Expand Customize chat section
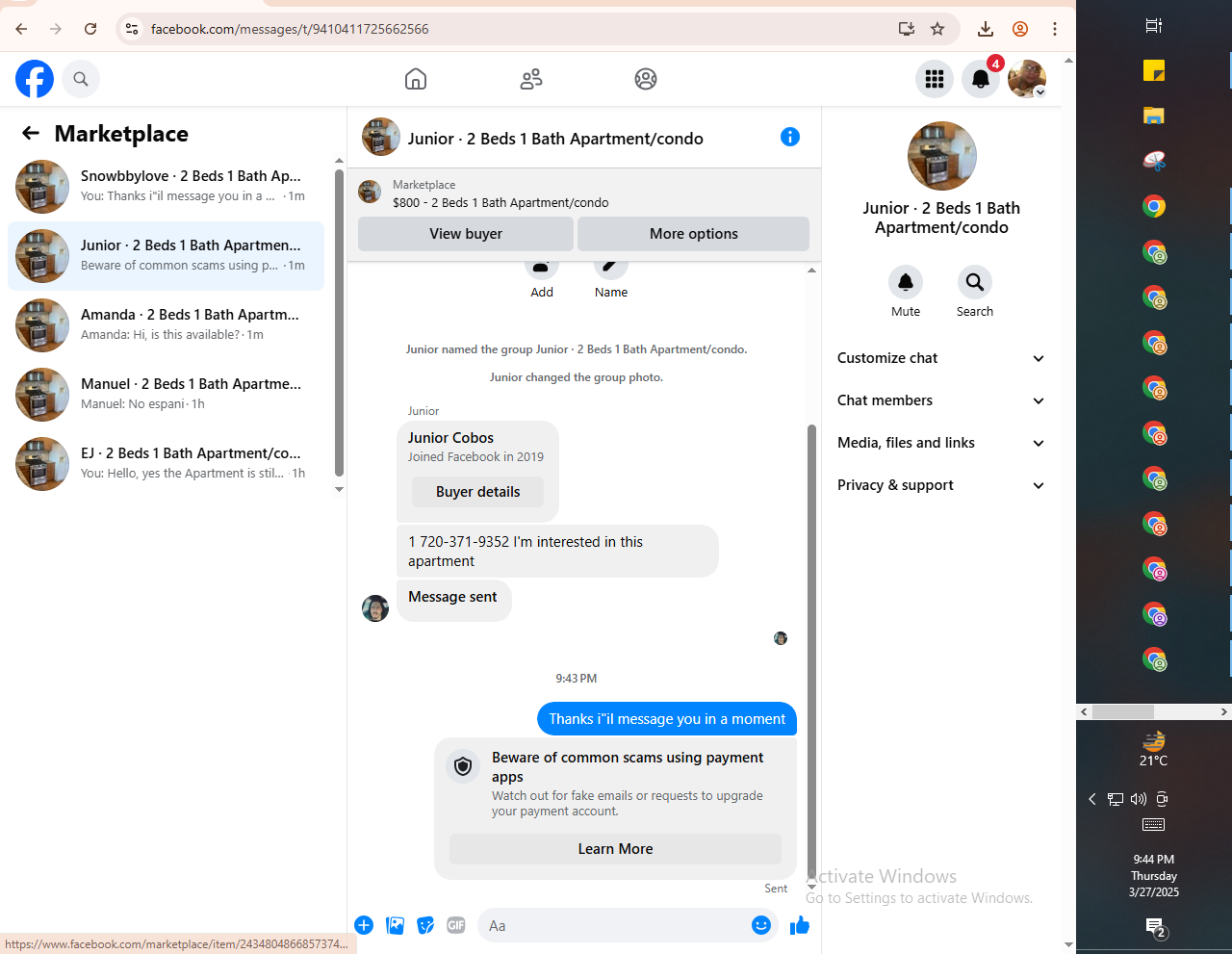Image resolution: width=1232 pixels, height=954 pixels. (941, 358)
